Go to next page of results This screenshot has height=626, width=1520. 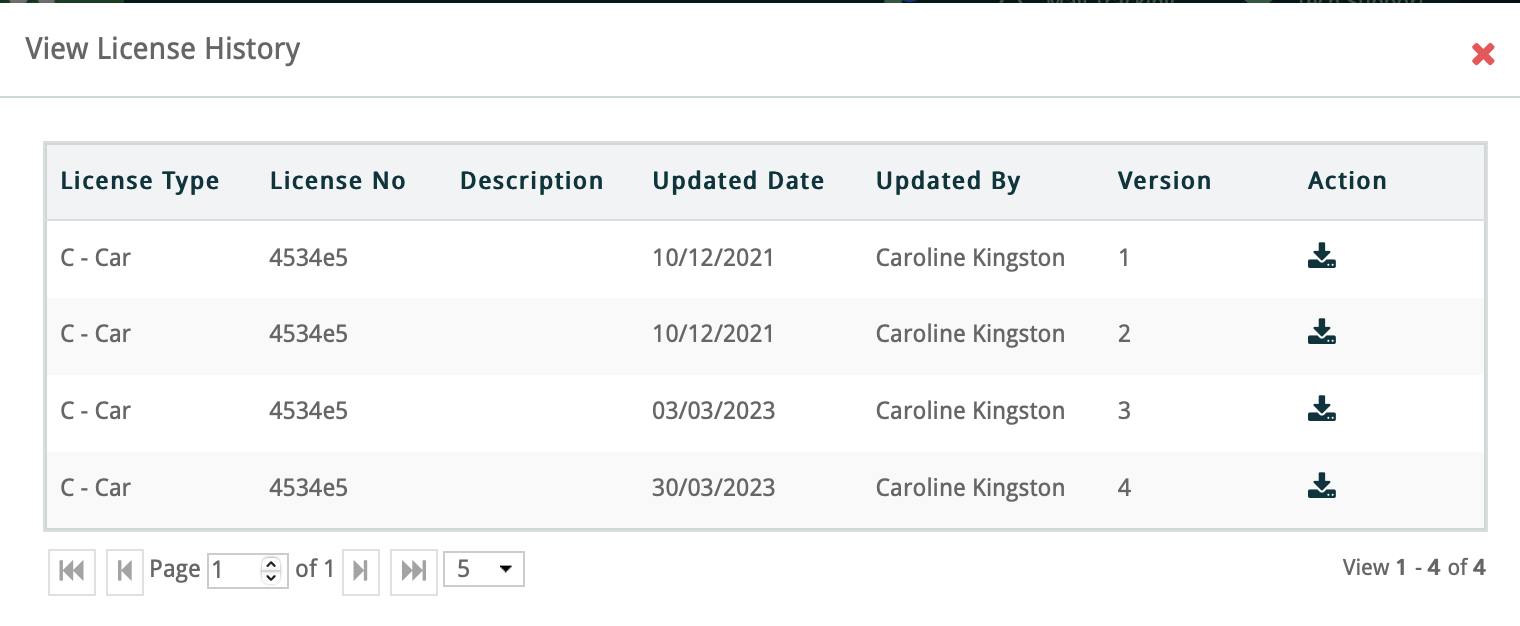(361, 570)
